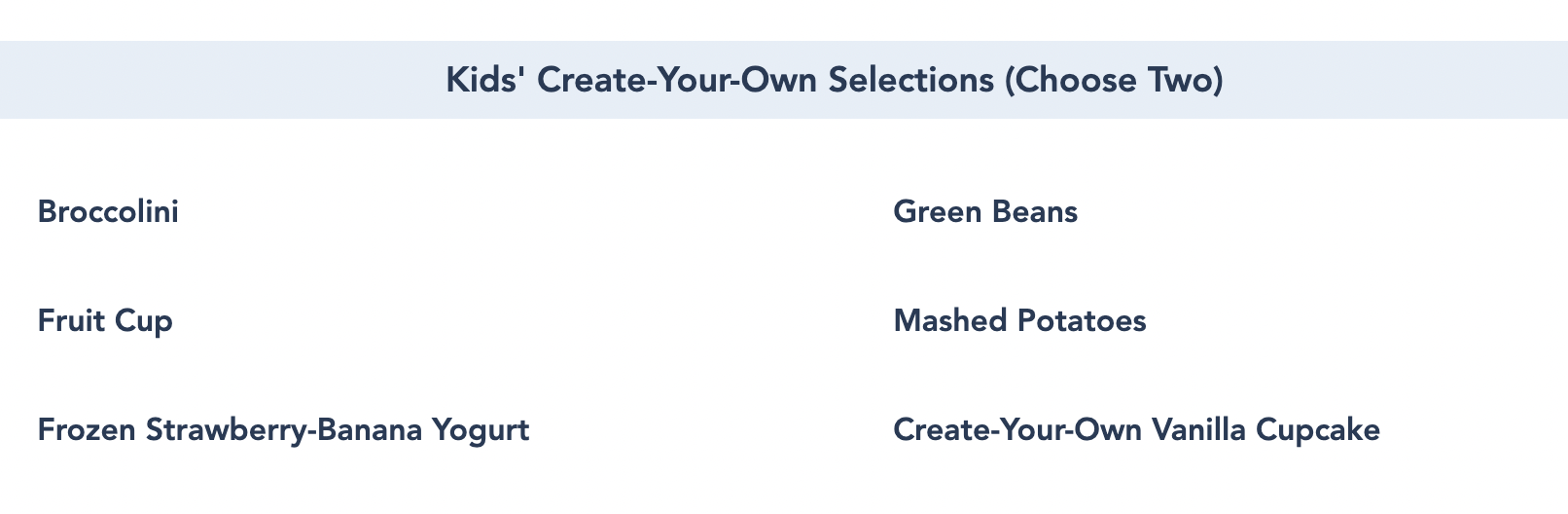Click the Kids' Create-Your-Own Selections heading
Viewport: 1568px width, 514px height.
[834, 80]
